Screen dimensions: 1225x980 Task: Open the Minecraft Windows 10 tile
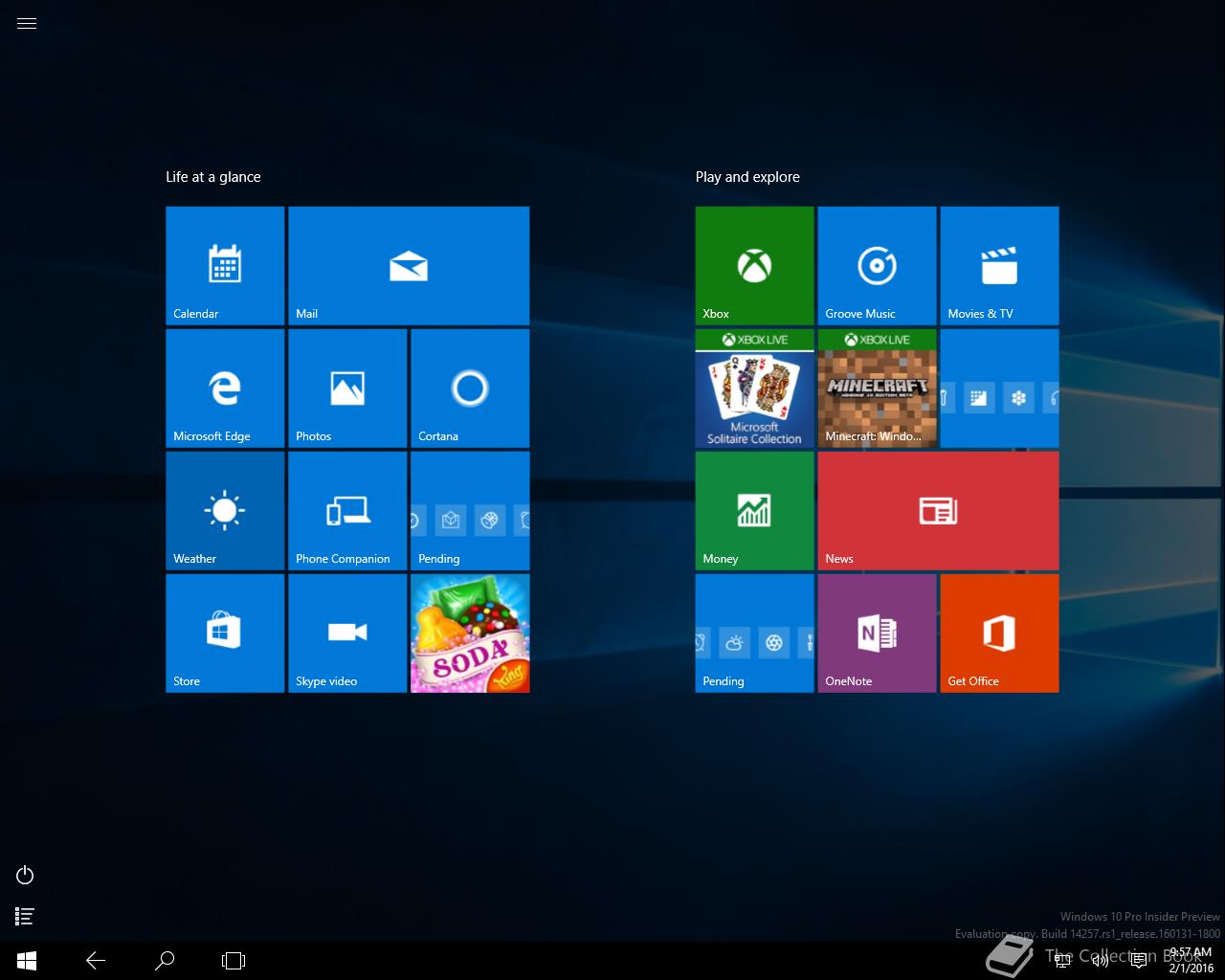pyautogui.click(x=878, y=389)
